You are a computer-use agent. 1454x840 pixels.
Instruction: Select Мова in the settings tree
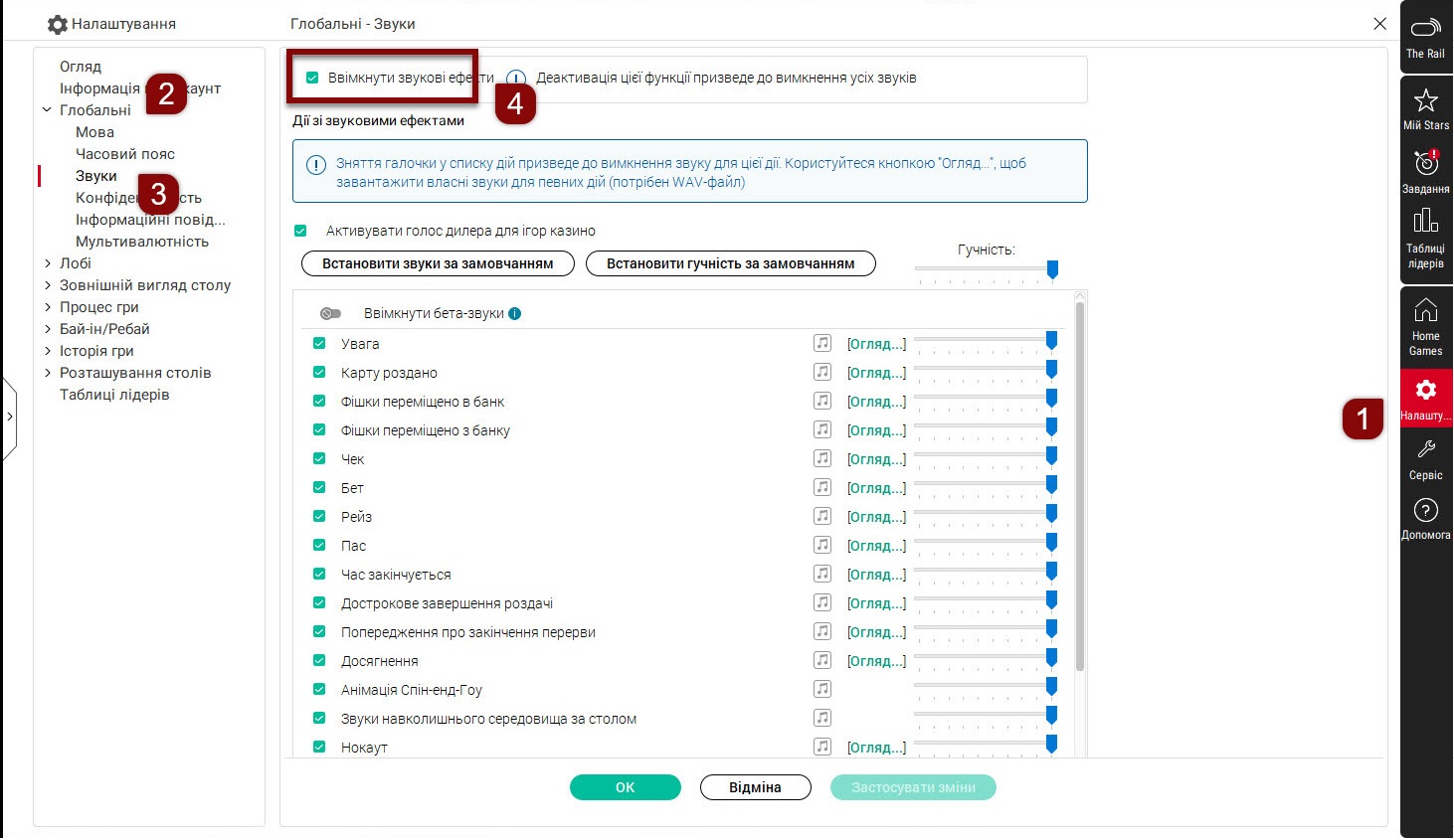(94, 132)
